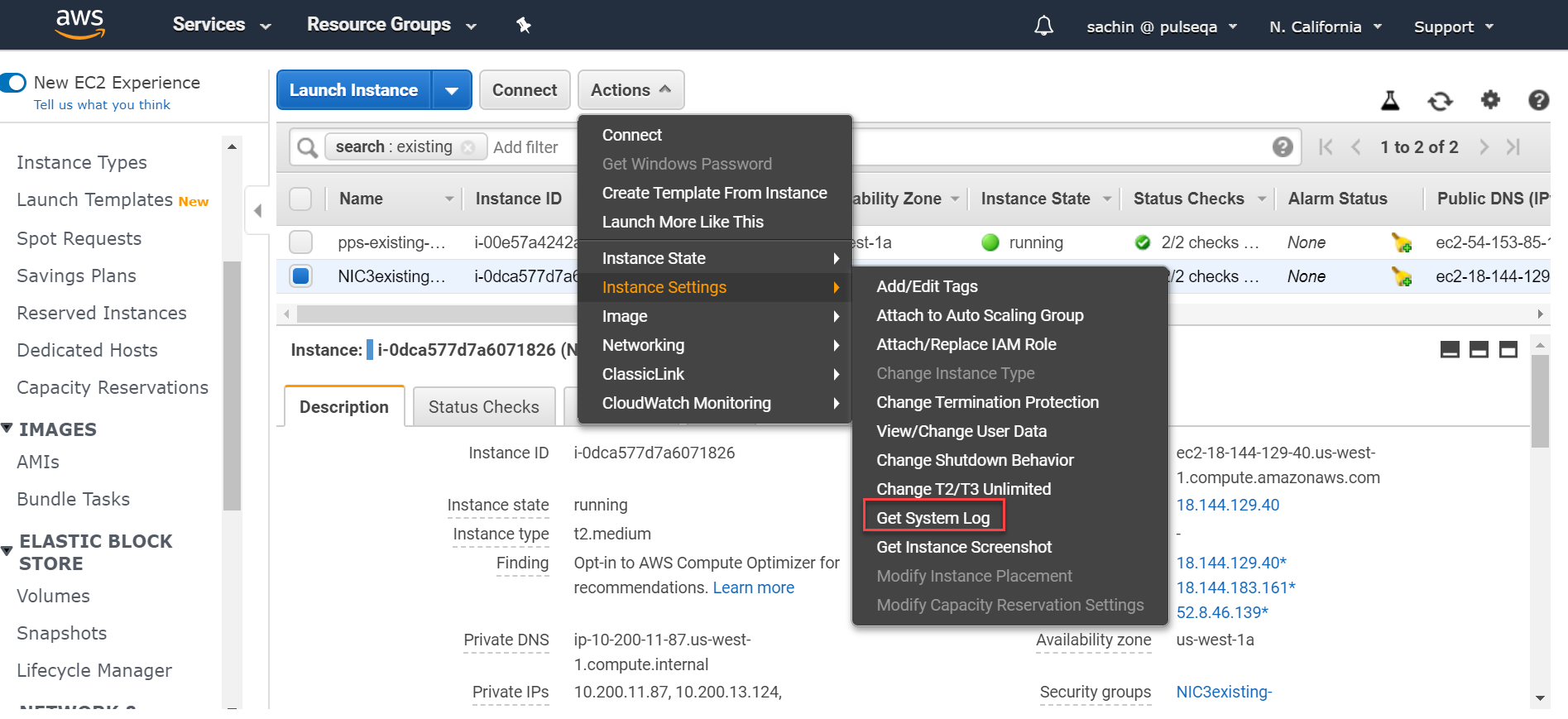
Task: Toggle New EC2 Experience switch
Action: pos(13,83)
